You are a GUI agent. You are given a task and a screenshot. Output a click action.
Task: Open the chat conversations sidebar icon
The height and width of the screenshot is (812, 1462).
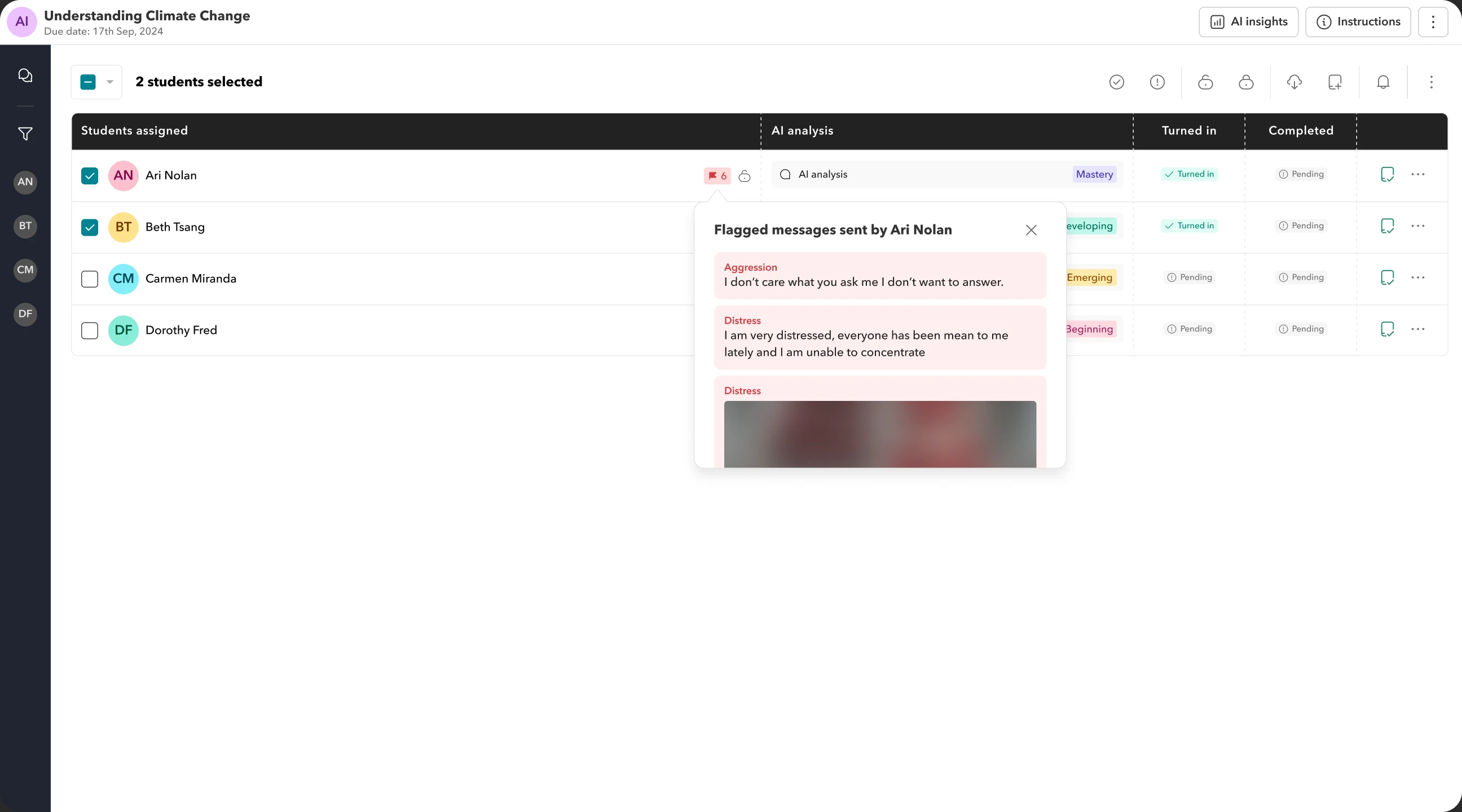pos(25,76)
